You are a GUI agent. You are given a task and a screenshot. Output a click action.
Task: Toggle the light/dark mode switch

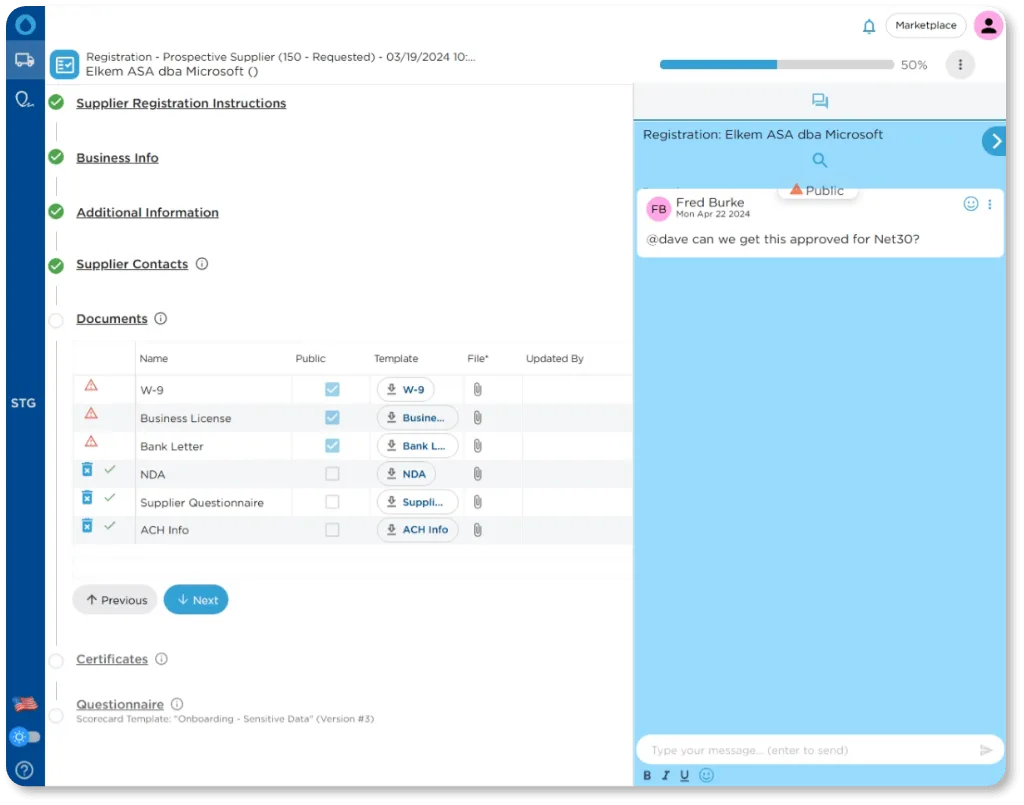(25, 737)
